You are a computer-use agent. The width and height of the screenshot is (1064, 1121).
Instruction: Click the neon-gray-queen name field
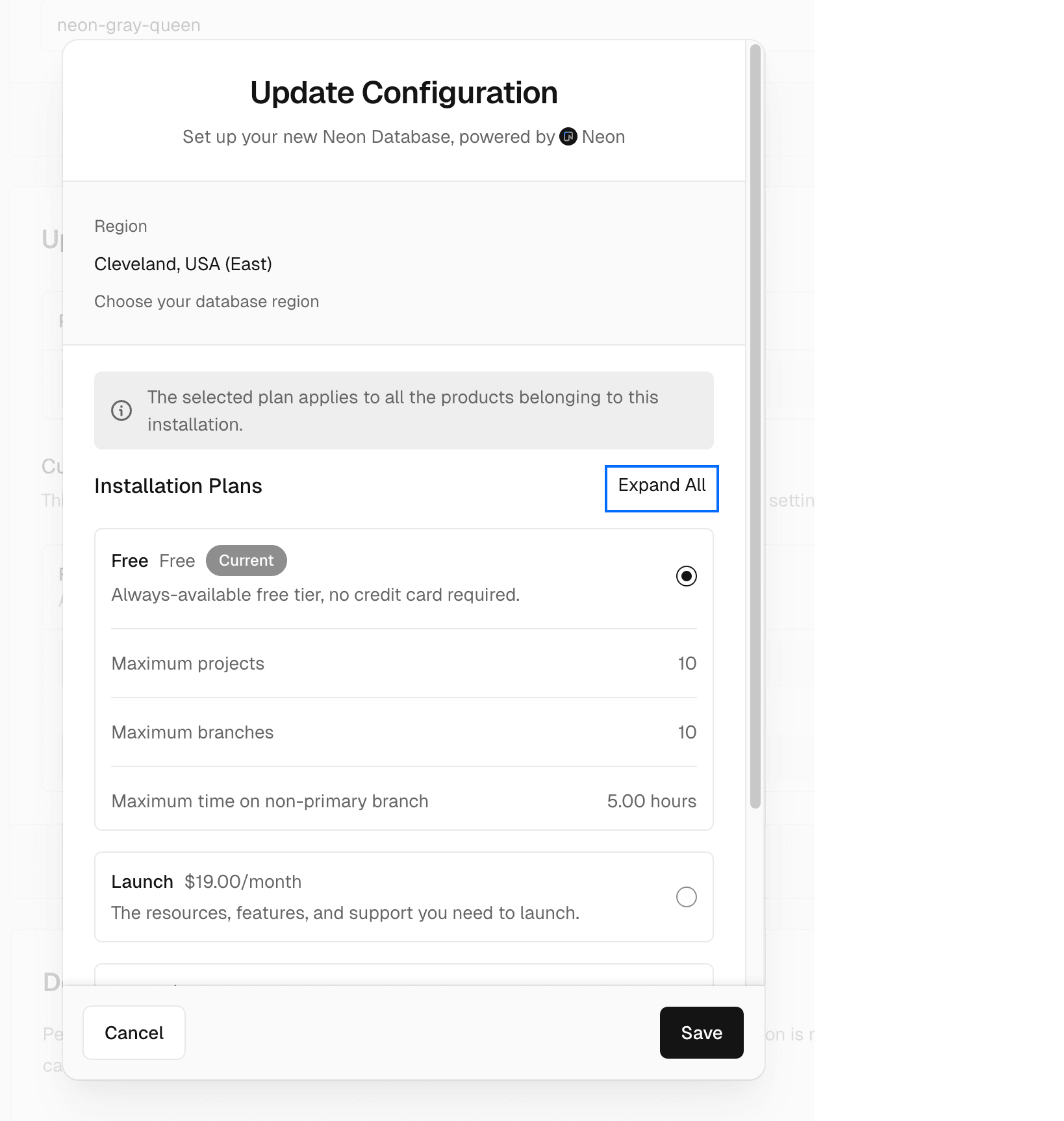(x=128, y=25)
